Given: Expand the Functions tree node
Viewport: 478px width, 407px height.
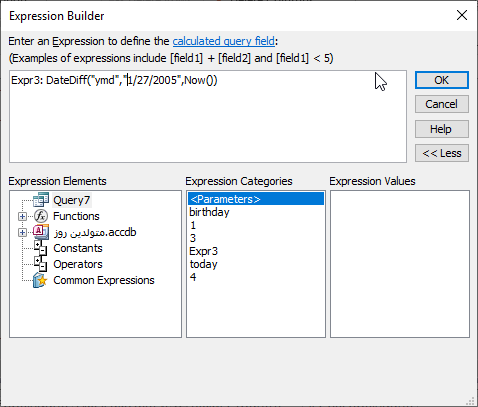Looking at the screenshot, I should (x=22, y=216).
